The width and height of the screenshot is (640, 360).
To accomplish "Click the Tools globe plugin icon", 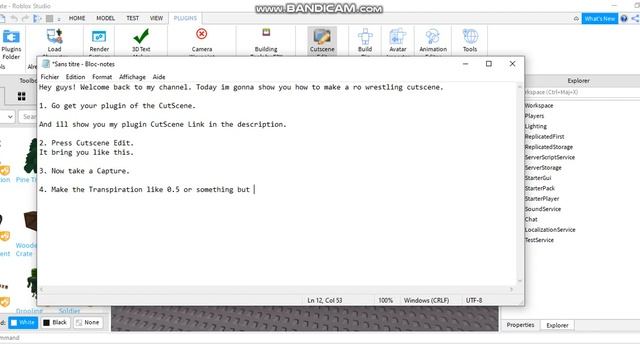I will [x=470, y=36].
